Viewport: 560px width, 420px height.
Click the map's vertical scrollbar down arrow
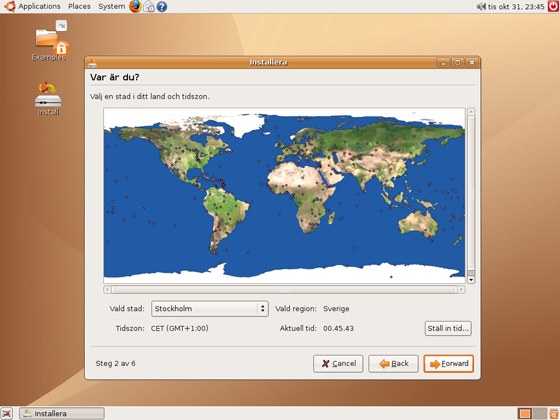(471, 280)
